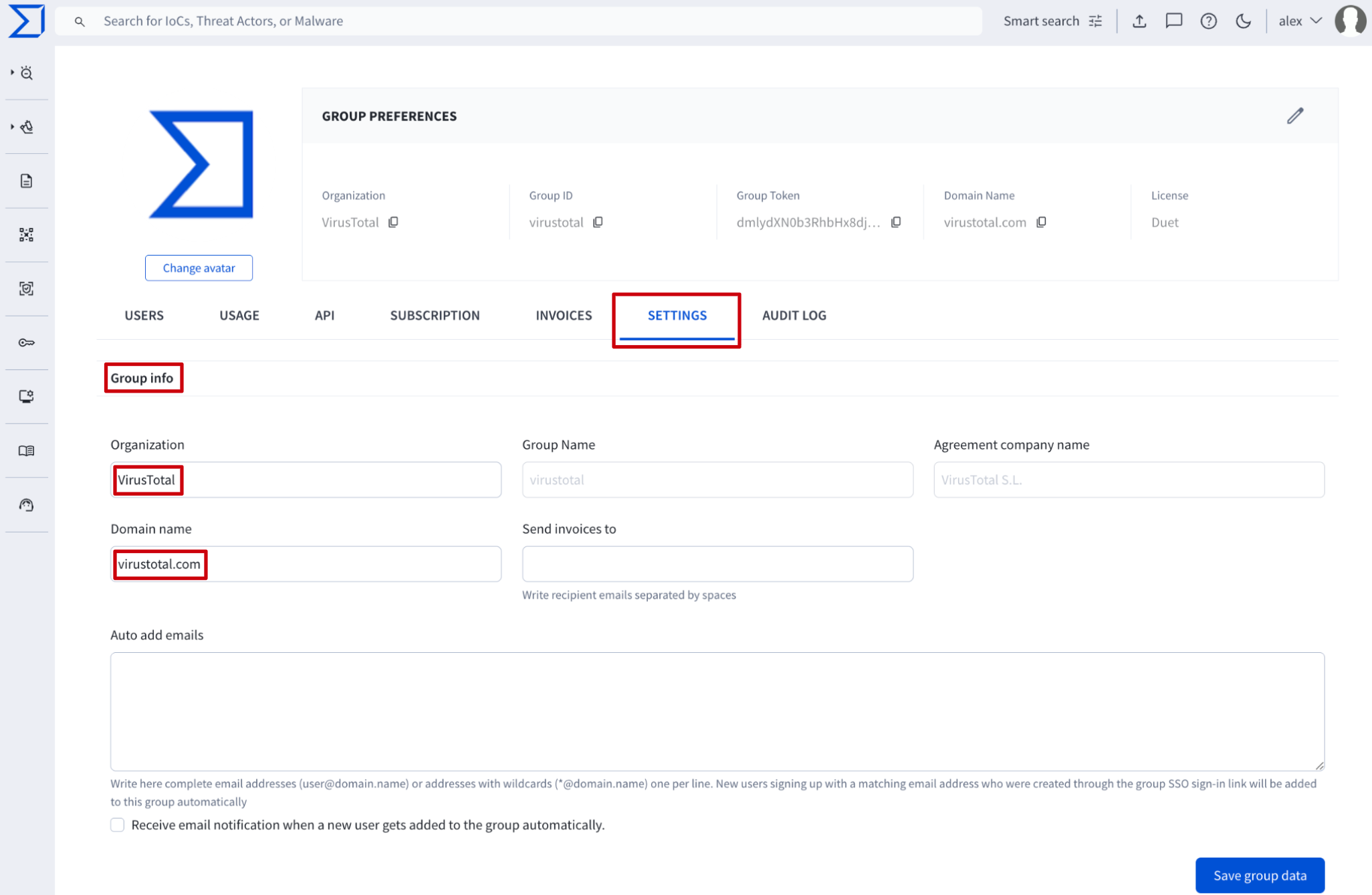
Task: Enable email notification for auto-added users
Action: 118,825
